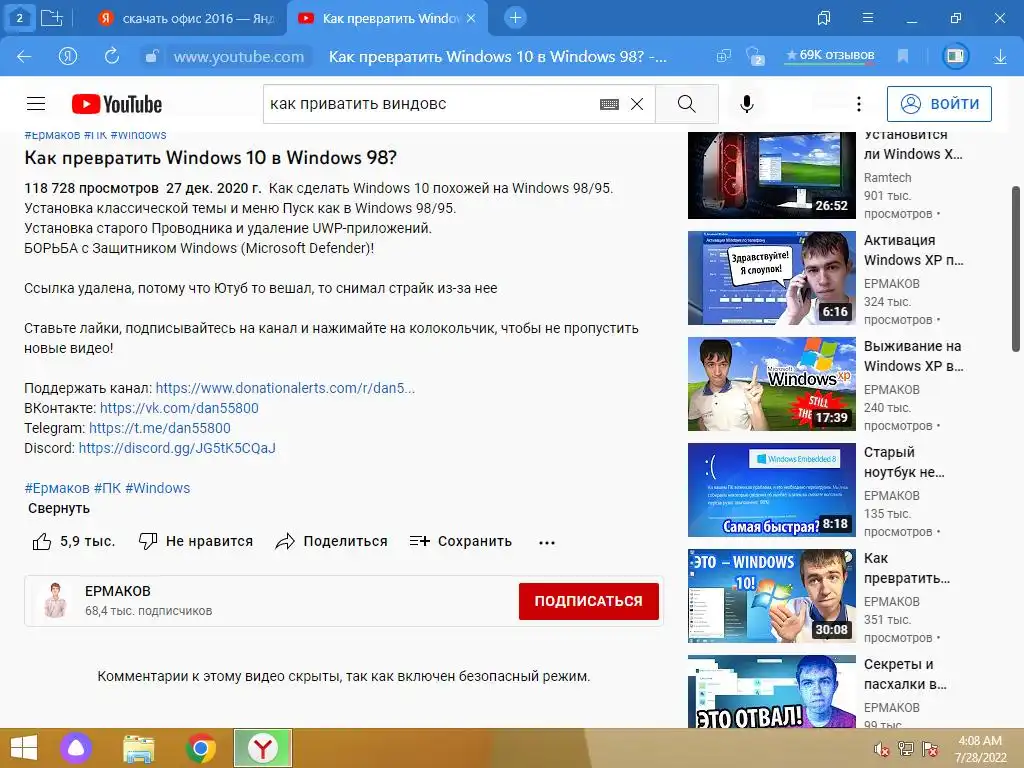
Task: Click the #Windows hashtag below description
Action: pyautogui.click(x=157, y=488)
